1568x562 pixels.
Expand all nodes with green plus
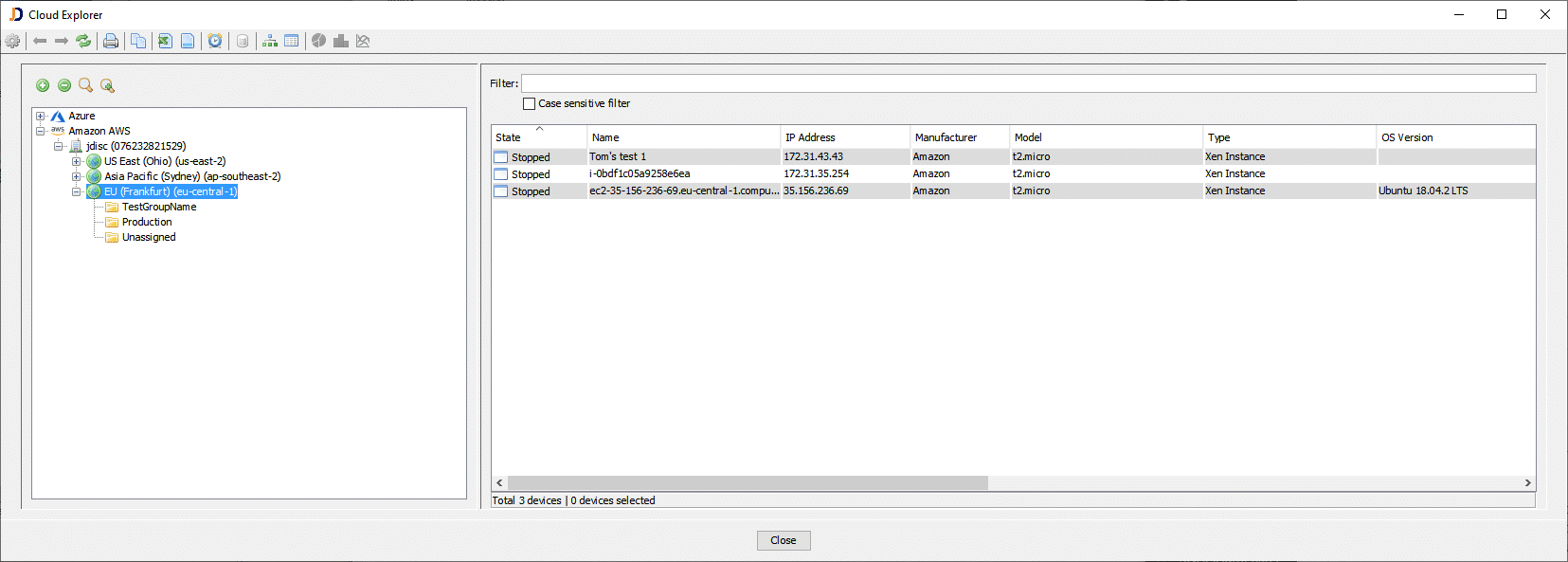tap(43, 85)
